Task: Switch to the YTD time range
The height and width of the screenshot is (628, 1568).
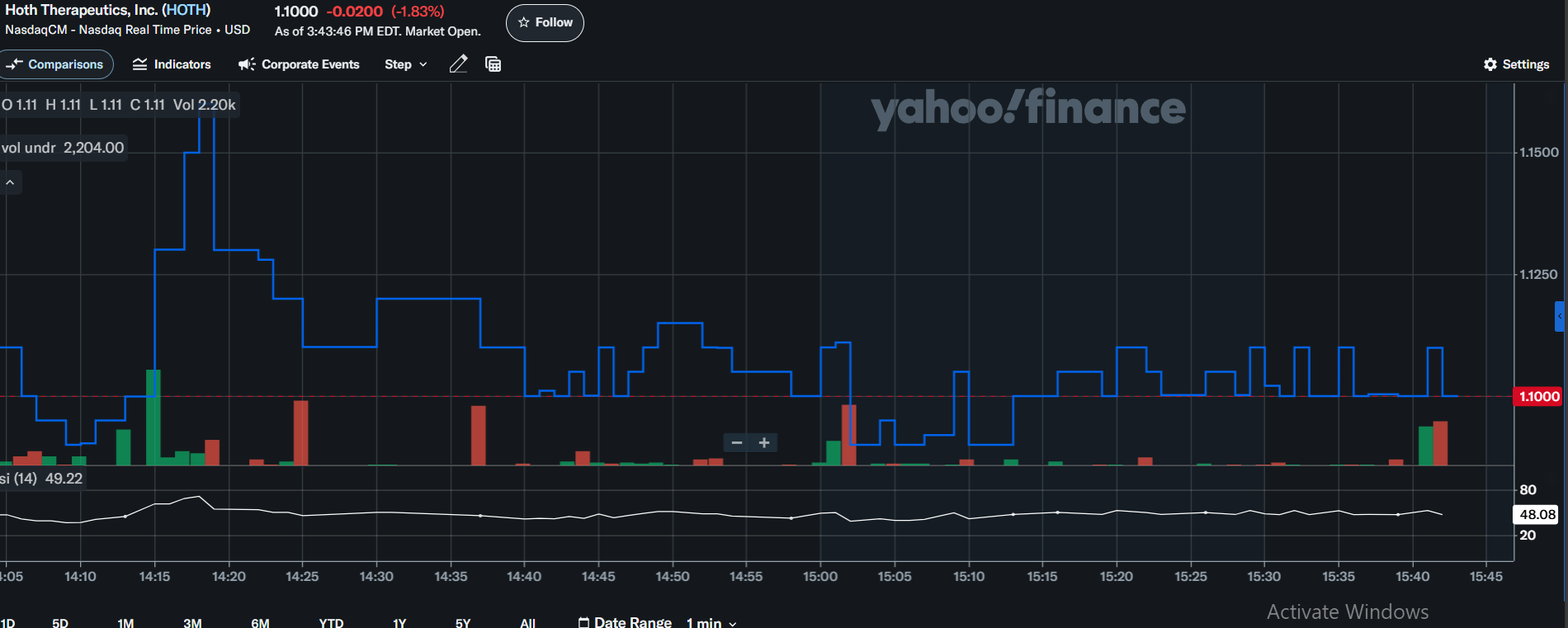Action: pyautogui.click(x=331, y=622)
